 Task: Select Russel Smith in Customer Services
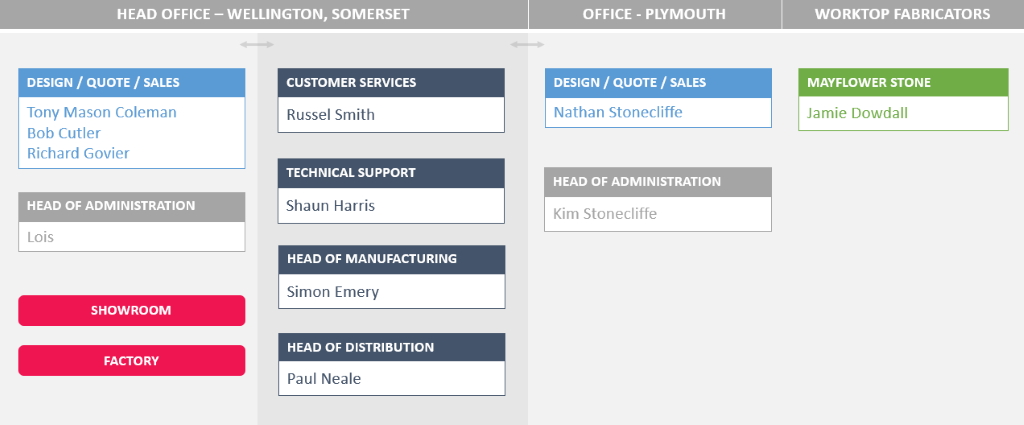(x=330, y=115)
